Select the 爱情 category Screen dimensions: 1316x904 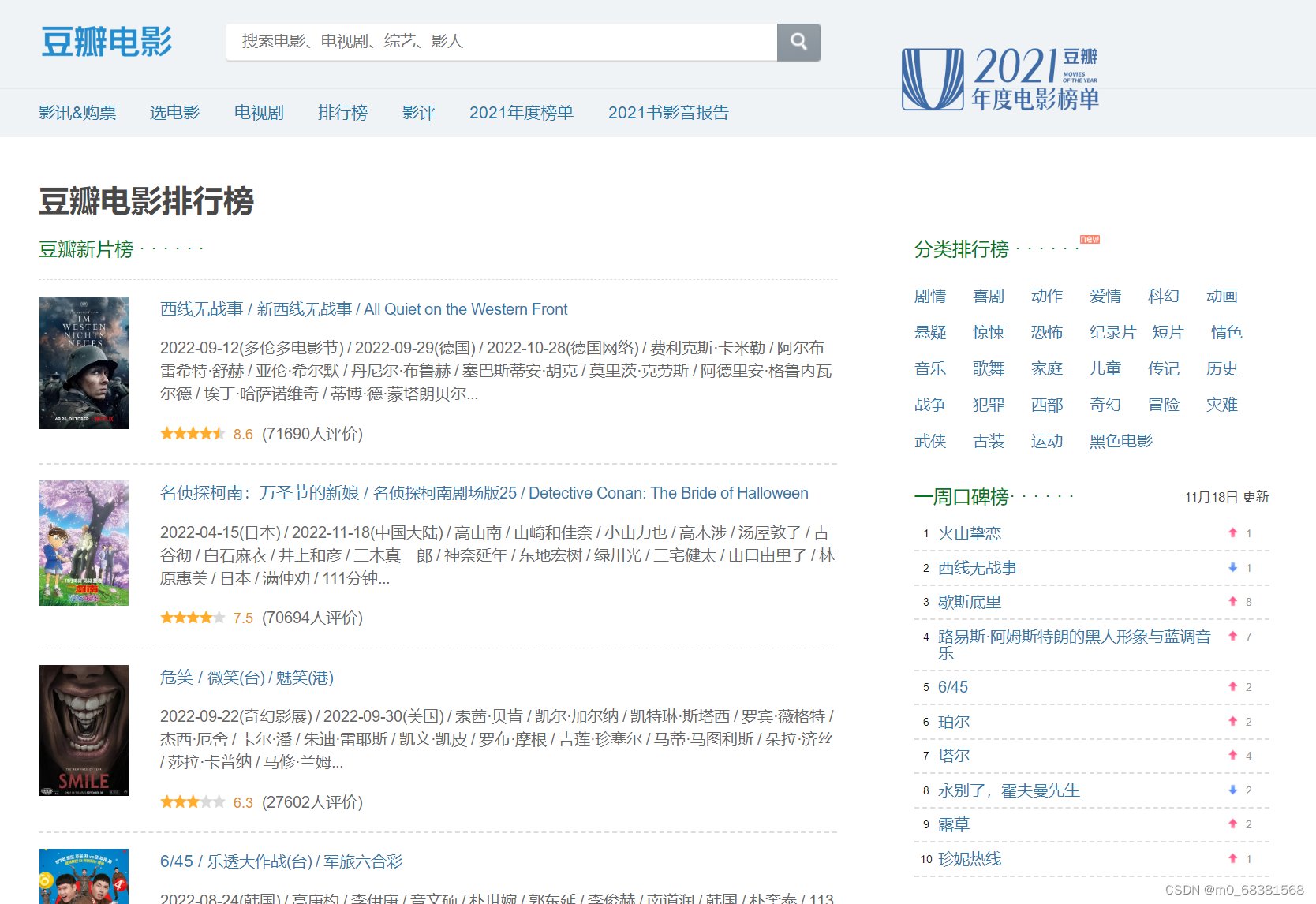pos(1105,296)
